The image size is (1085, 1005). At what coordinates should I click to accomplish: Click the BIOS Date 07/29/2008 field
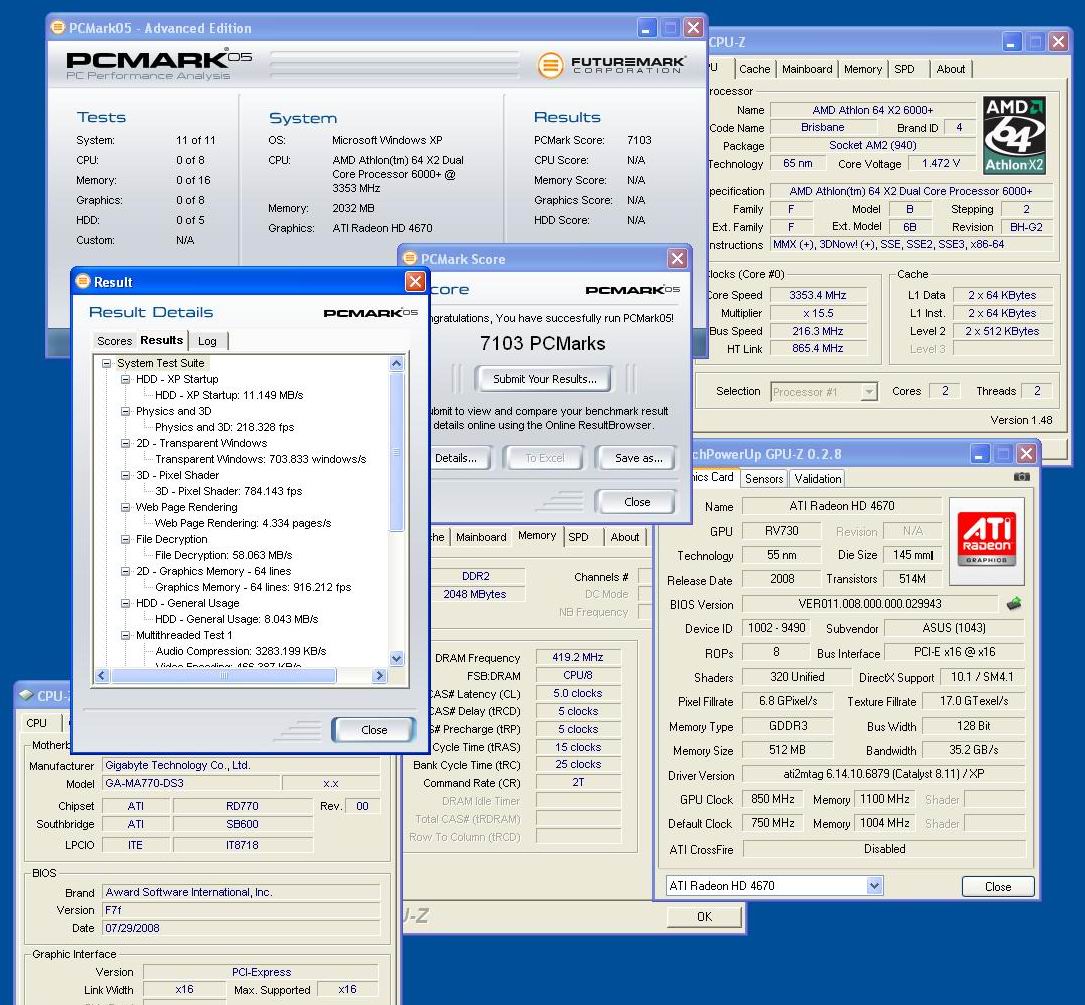pos(241,928)
